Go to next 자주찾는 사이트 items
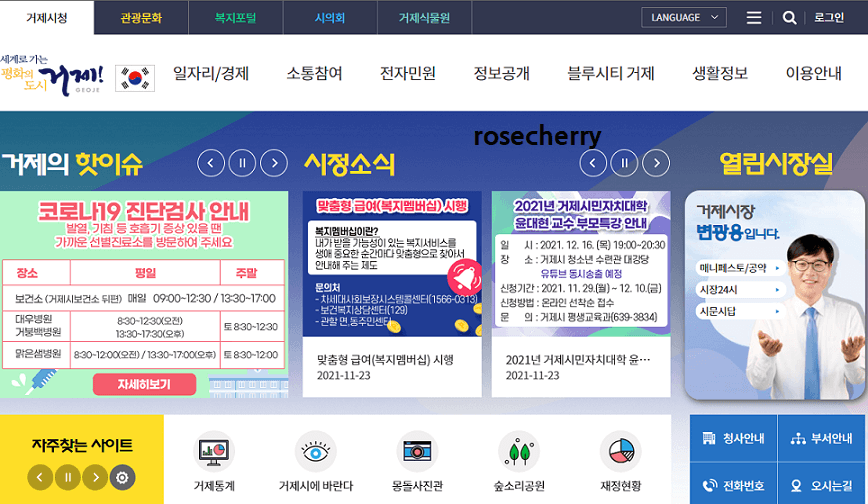The image size is (868, 504). click(x=95, y=477)
